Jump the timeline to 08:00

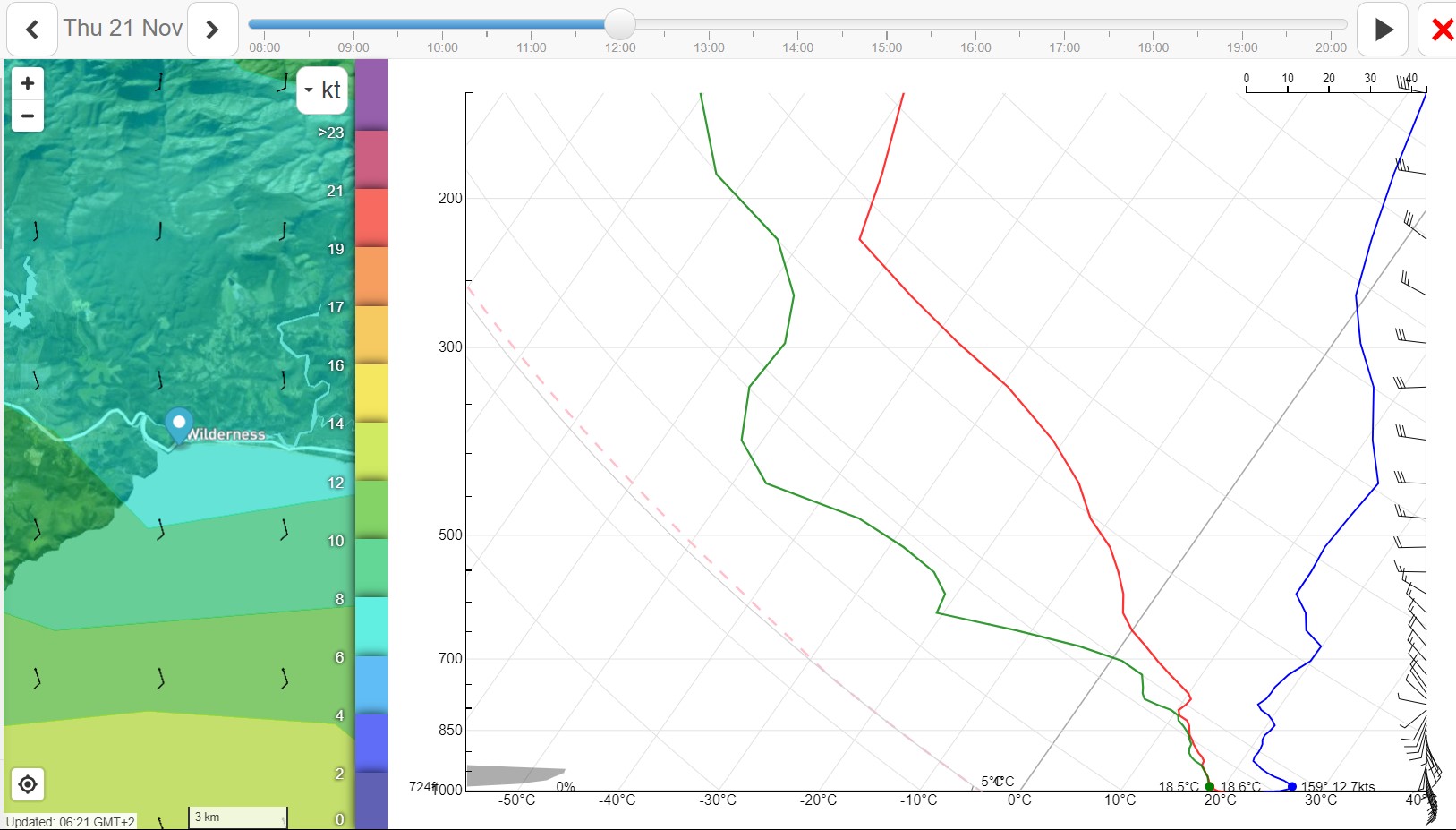pos(265,47)
